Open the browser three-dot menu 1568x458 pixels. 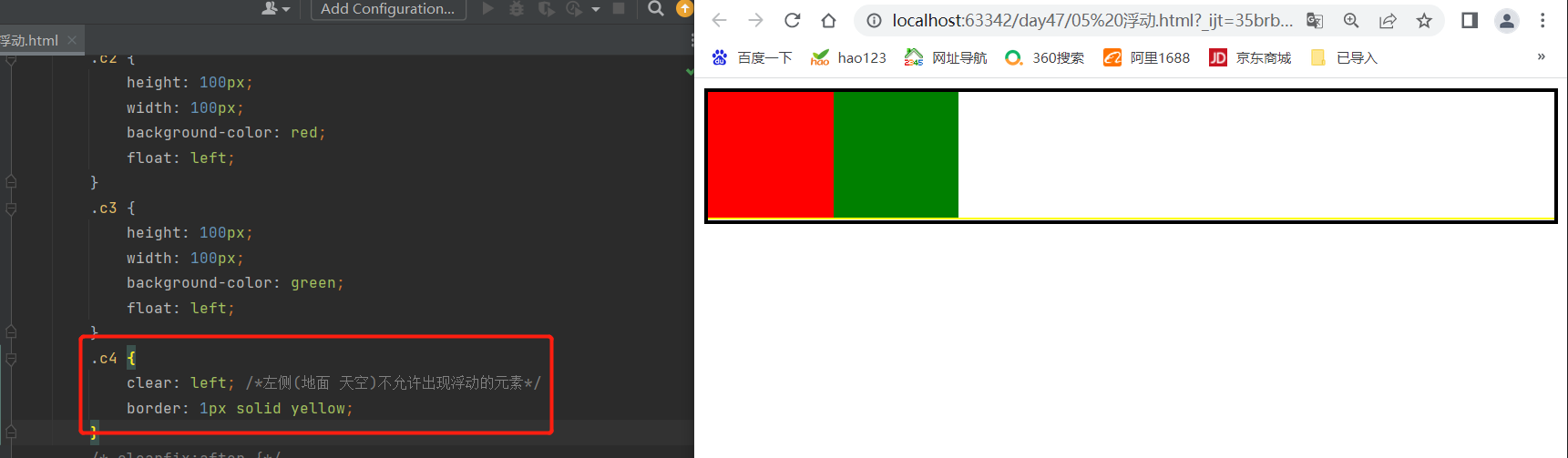[x=1542, y=20]
